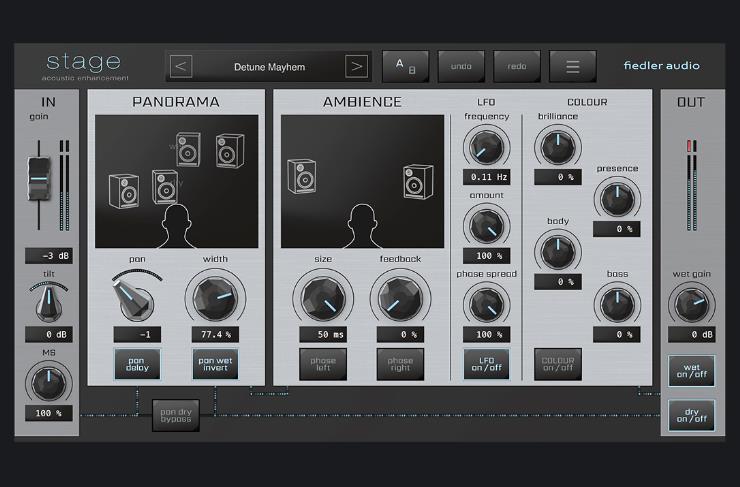Click the input gain fader handle
Screen dimensions: 740x487
pyautogui.click(x=38, y=179)
